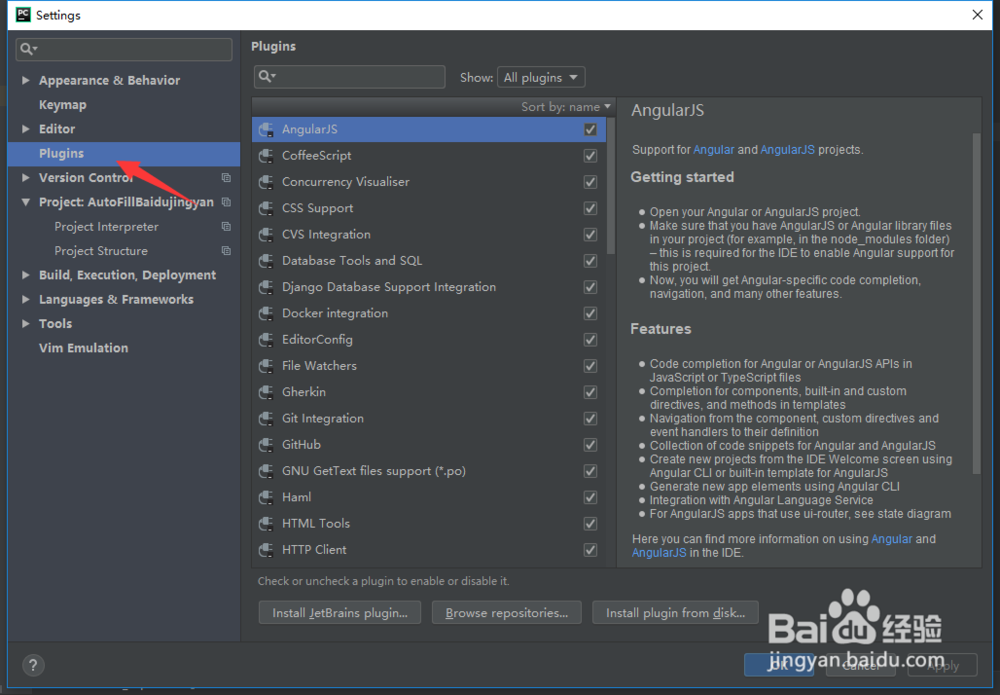Select the EditorConfig plugin row
This screenshot has height=695, width=1000.
click(x=429, y=340)
